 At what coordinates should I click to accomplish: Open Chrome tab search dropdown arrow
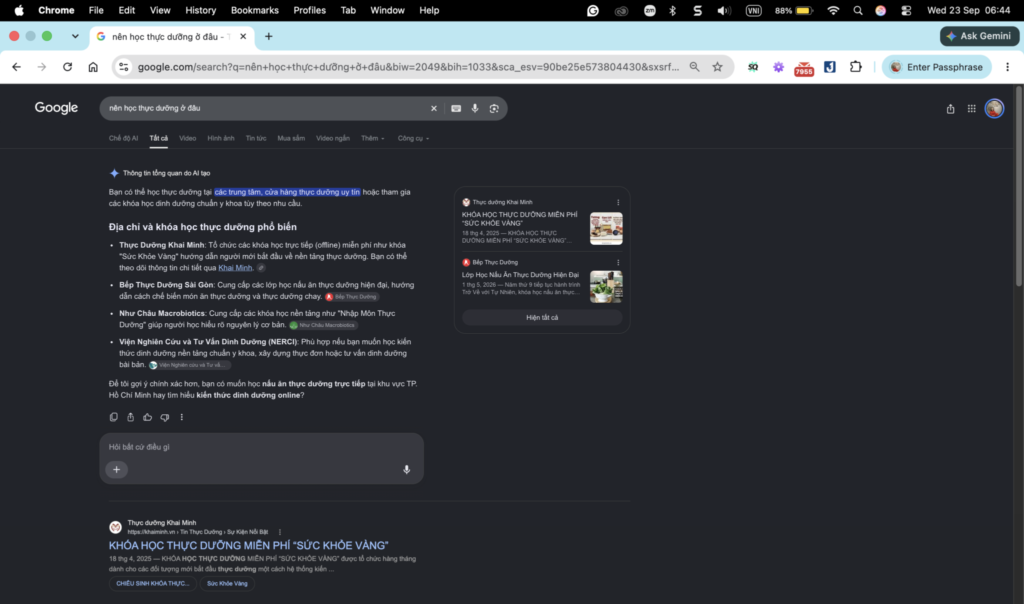point(75,37)
